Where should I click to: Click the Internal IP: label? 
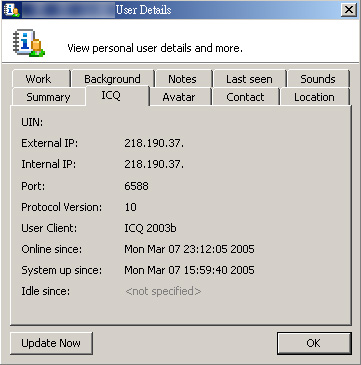click(x=48, y=164)
